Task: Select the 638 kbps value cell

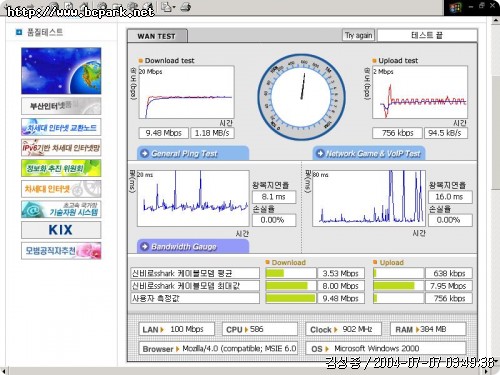Action: [449, 273]
